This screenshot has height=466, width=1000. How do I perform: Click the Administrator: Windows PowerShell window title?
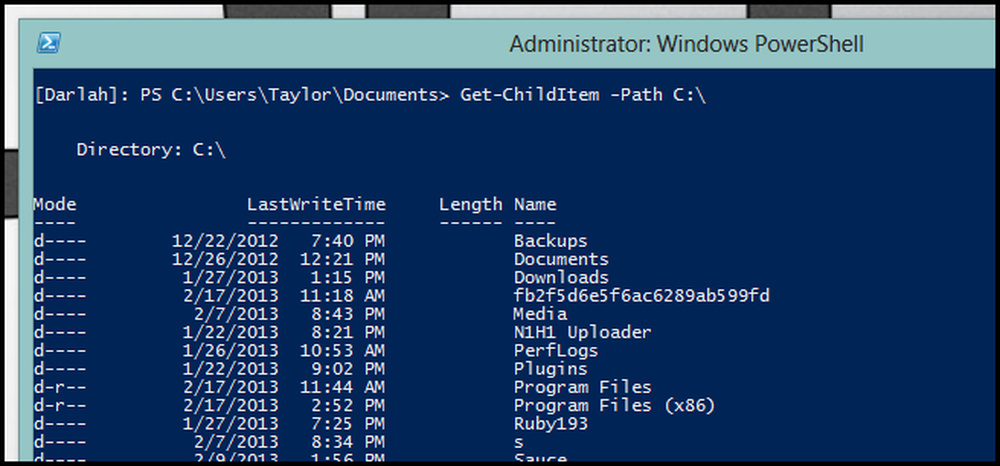pyautogui.click(x=686, y=45)
